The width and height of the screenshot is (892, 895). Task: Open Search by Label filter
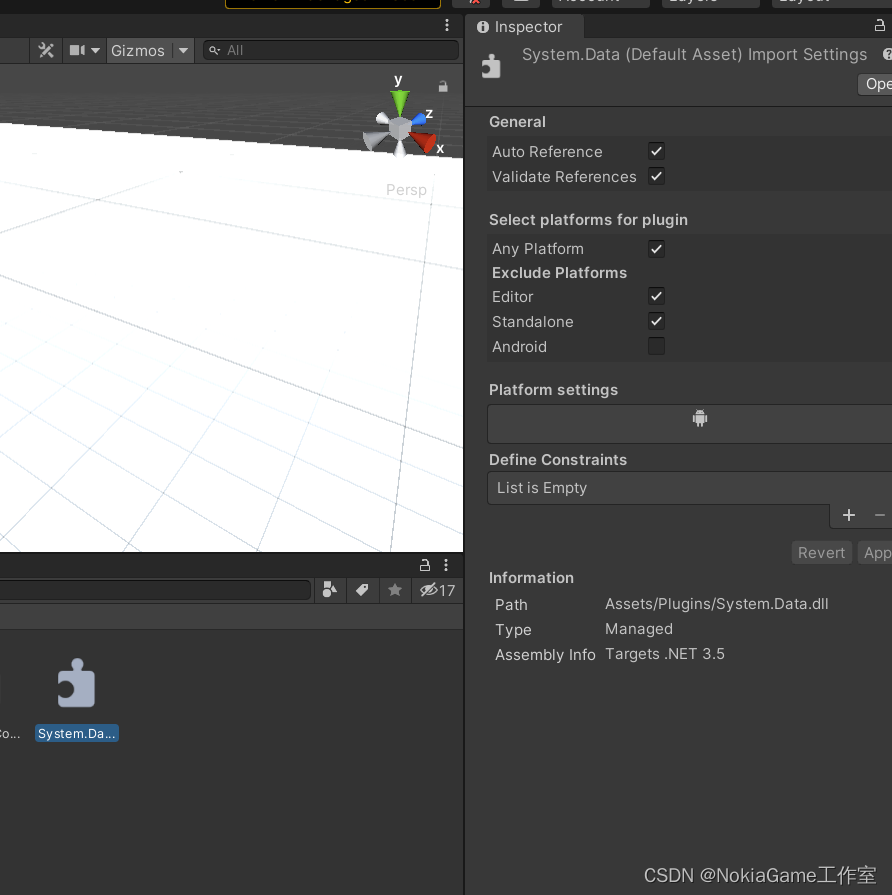(x=362, y=590)
